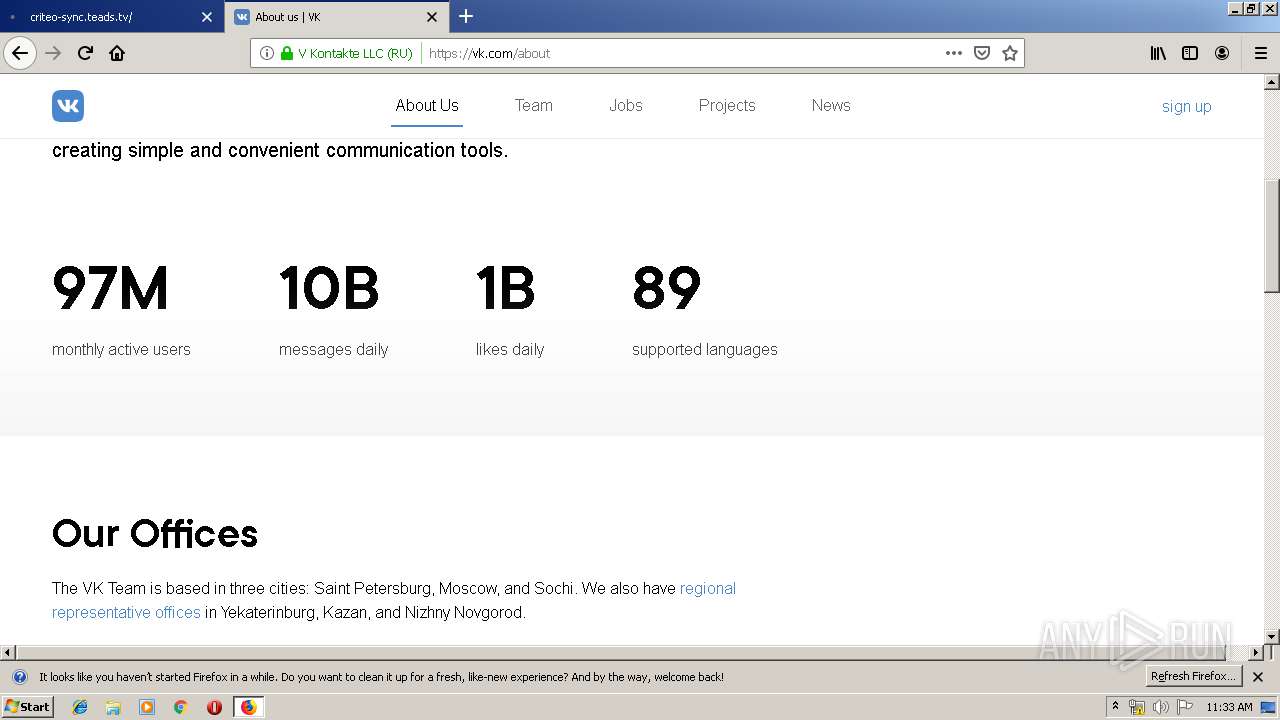
Task: Click the scroll down arrow
Action: pyautogui.click(x=1272, y=636)
